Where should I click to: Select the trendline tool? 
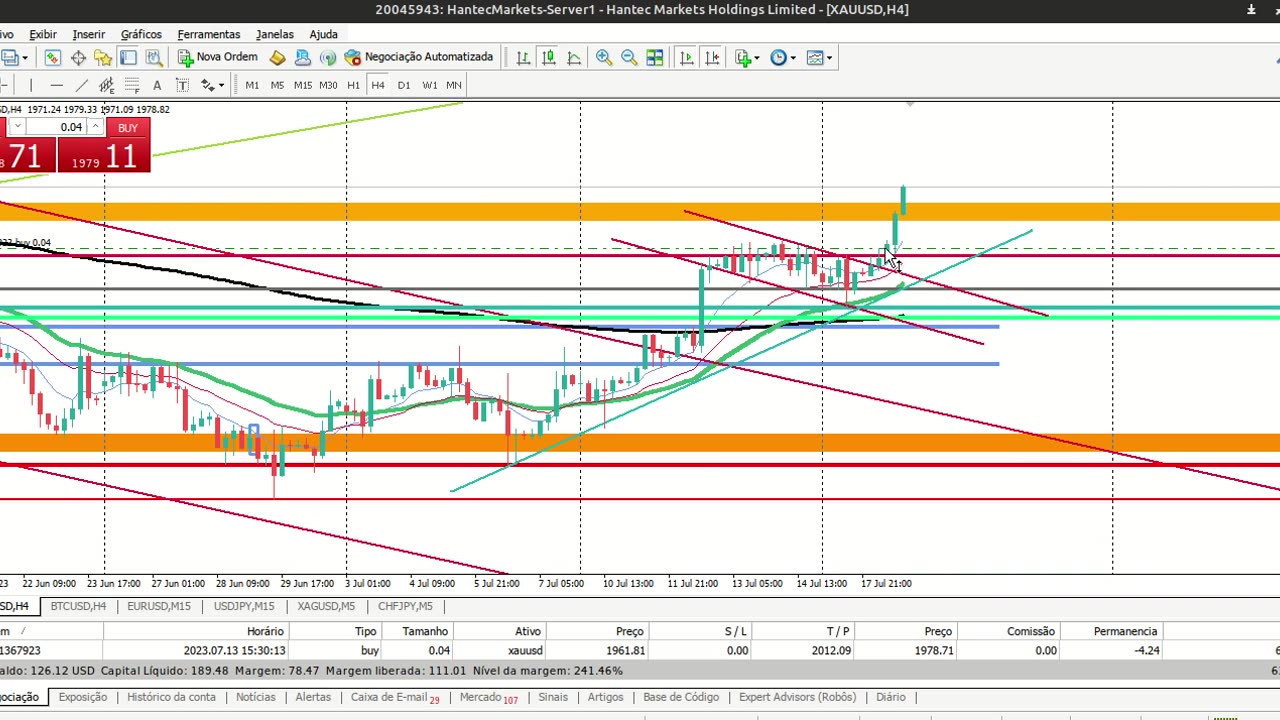[x=81, y=85]
